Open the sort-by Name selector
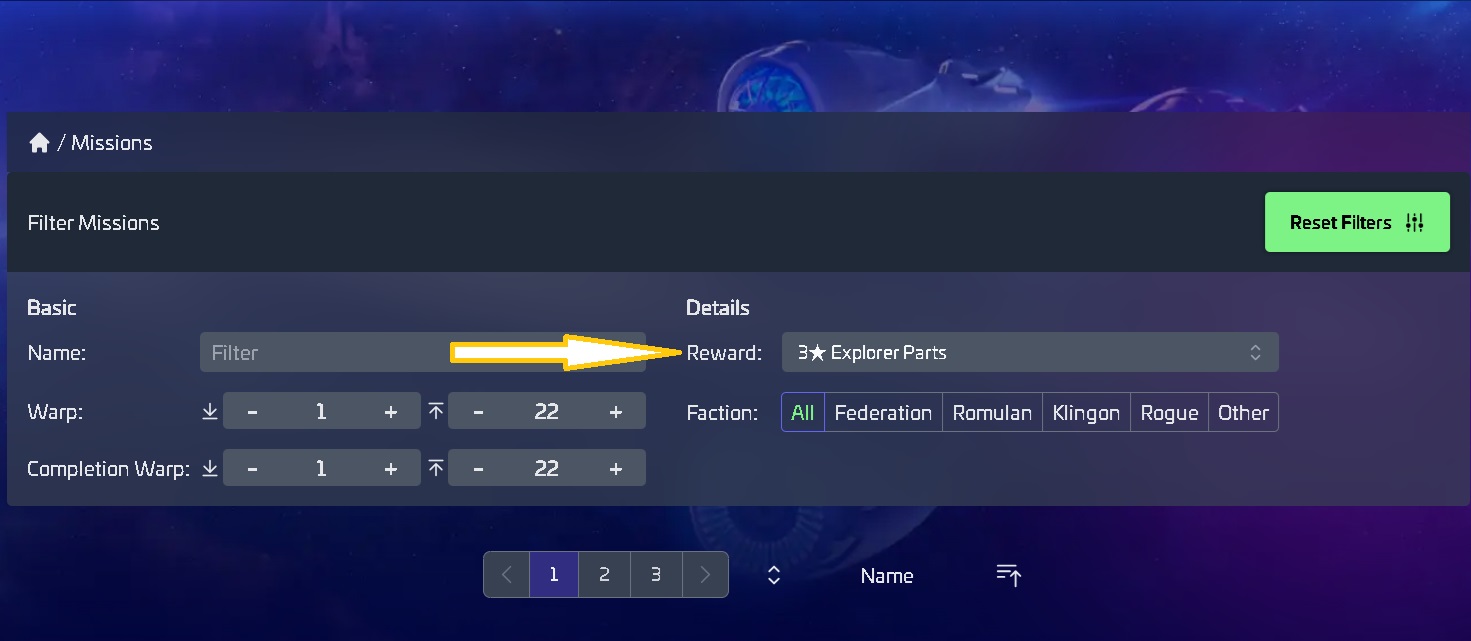1471x641 pixels. point(887,576)
